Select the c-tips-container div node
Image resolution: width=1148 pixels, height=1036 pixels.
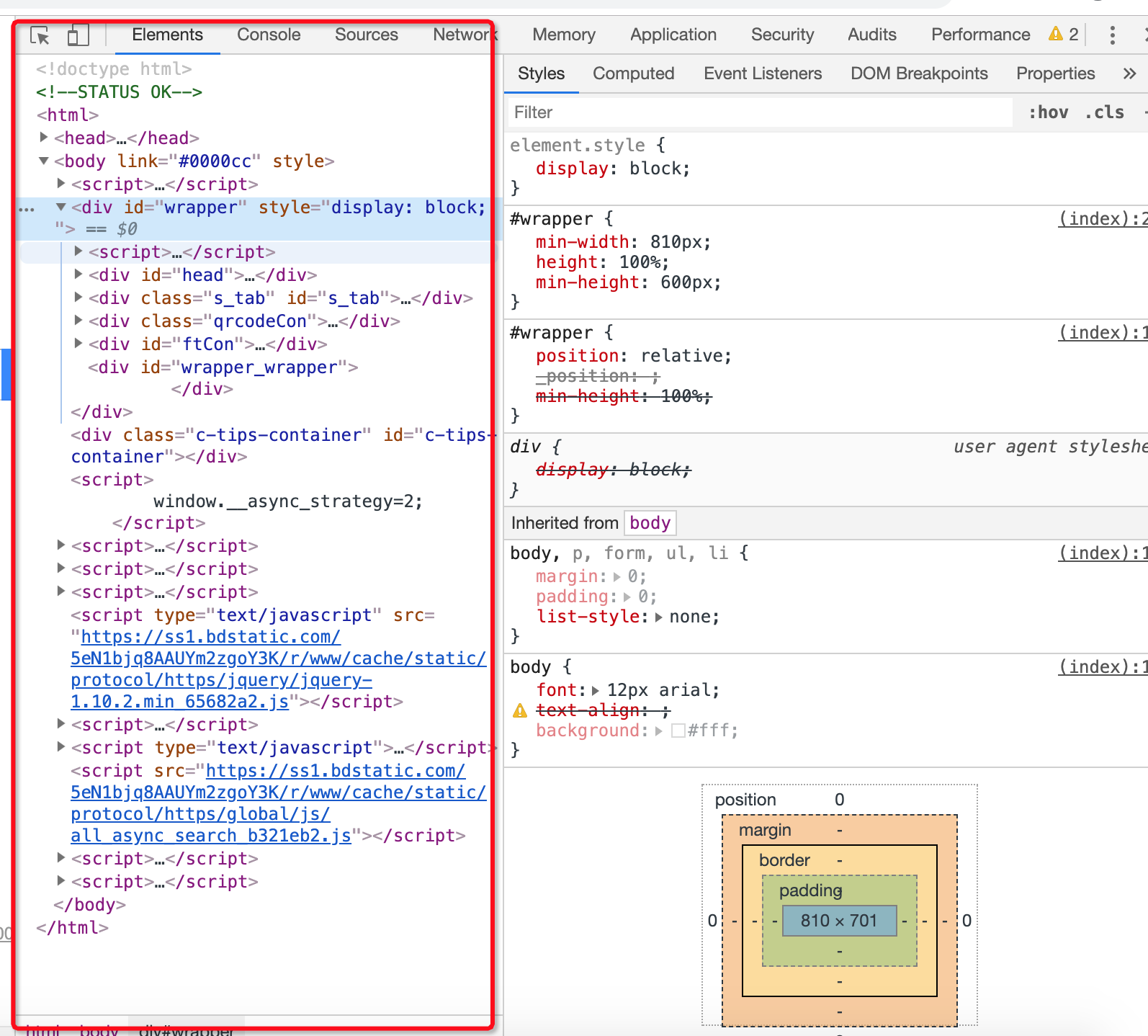tap(282, 446)
